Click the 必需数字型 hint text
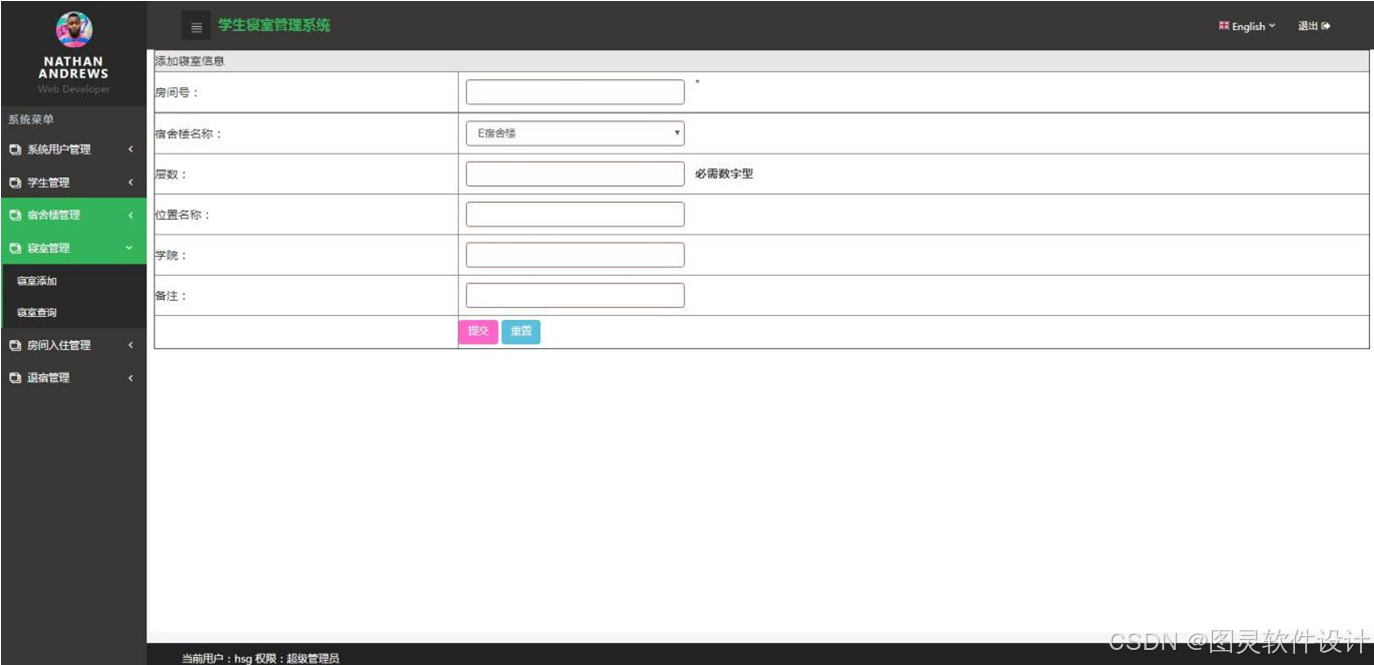Viewport: 1374px width, 665px height. click(724, 174)
